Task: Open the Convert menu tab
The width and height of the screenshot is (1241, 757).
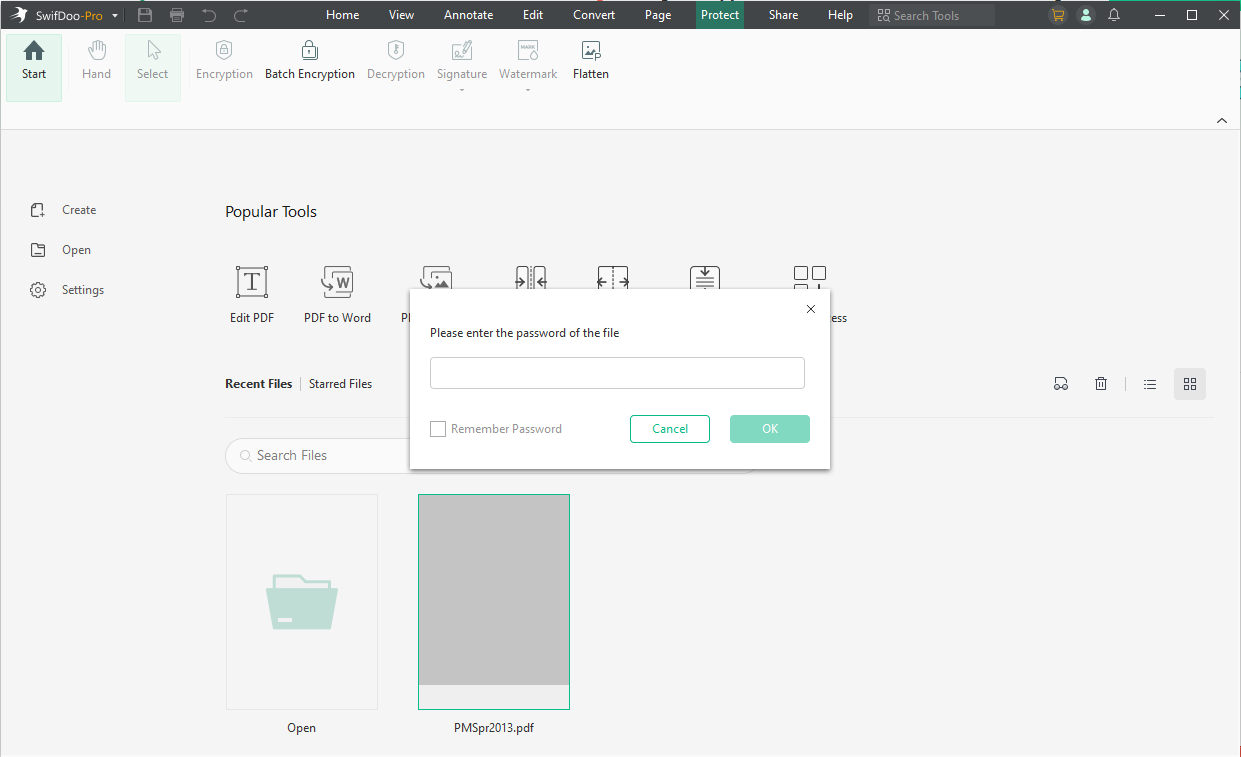Action: (594, 15)
